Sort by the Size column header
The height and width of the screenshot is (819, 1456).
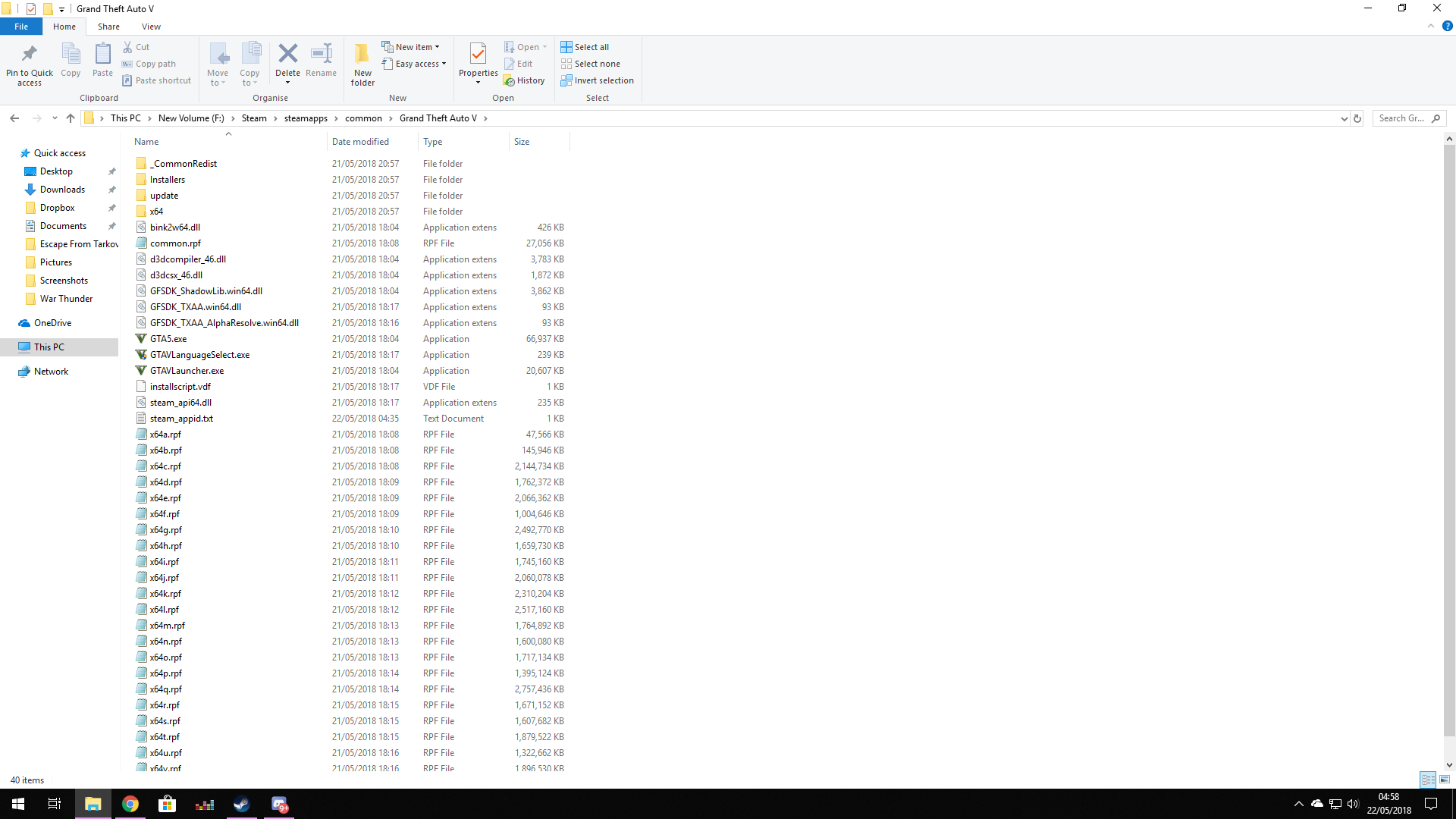tap(539, 142)
